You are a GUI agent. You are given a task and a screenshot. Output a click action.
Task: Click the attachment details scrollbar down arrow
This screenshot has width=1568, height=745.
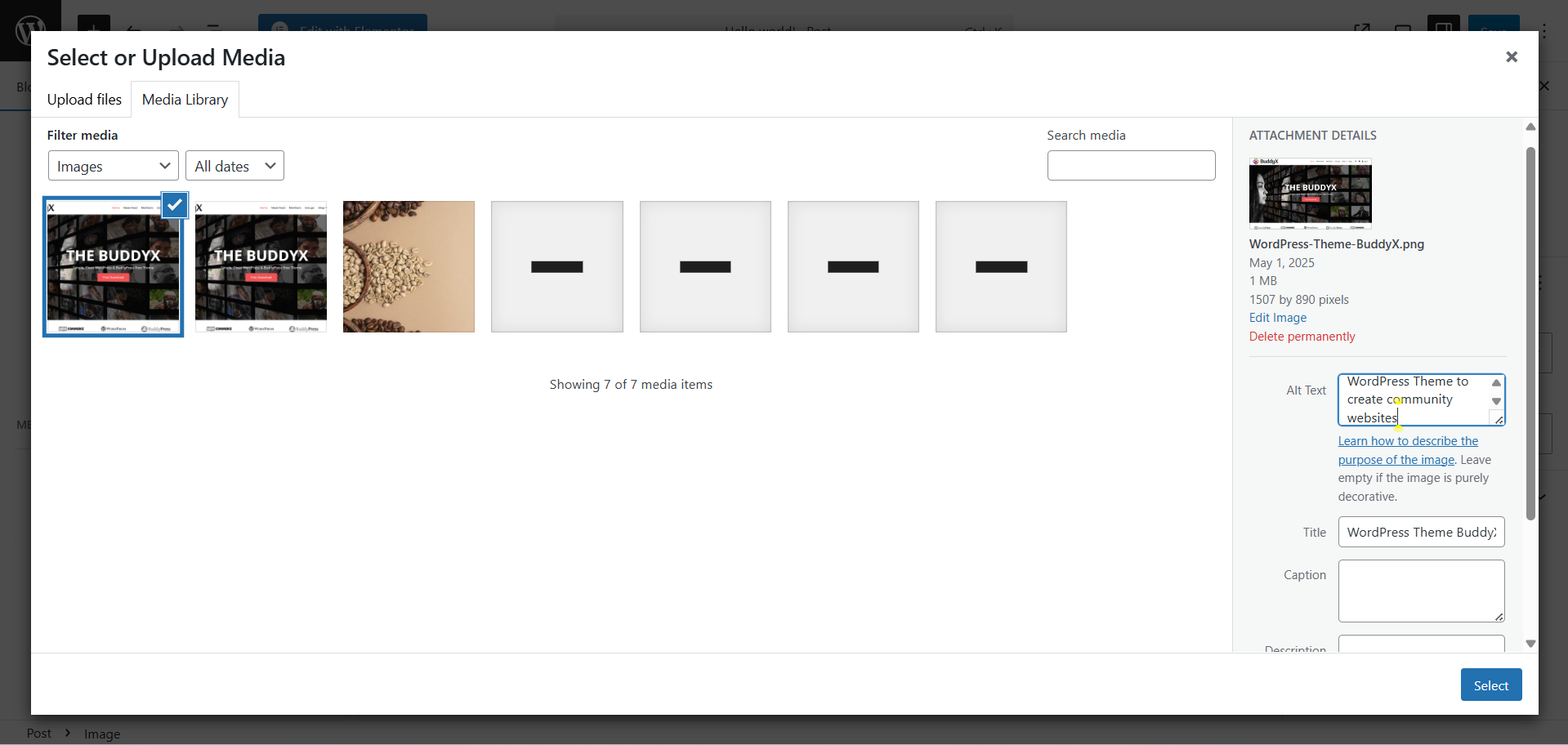pos(1530,644)
